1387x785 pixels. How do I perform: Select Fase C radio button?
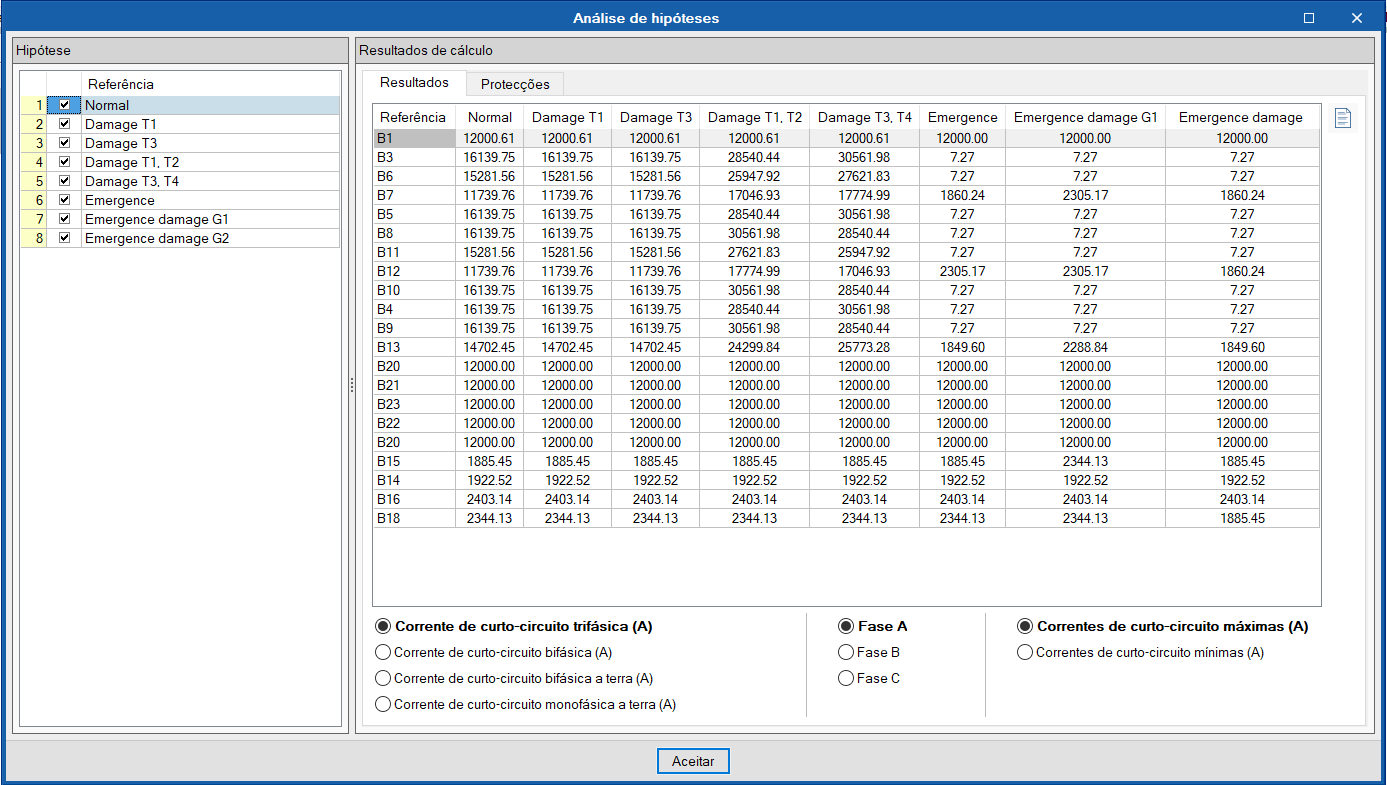click(x=846, y=679)
